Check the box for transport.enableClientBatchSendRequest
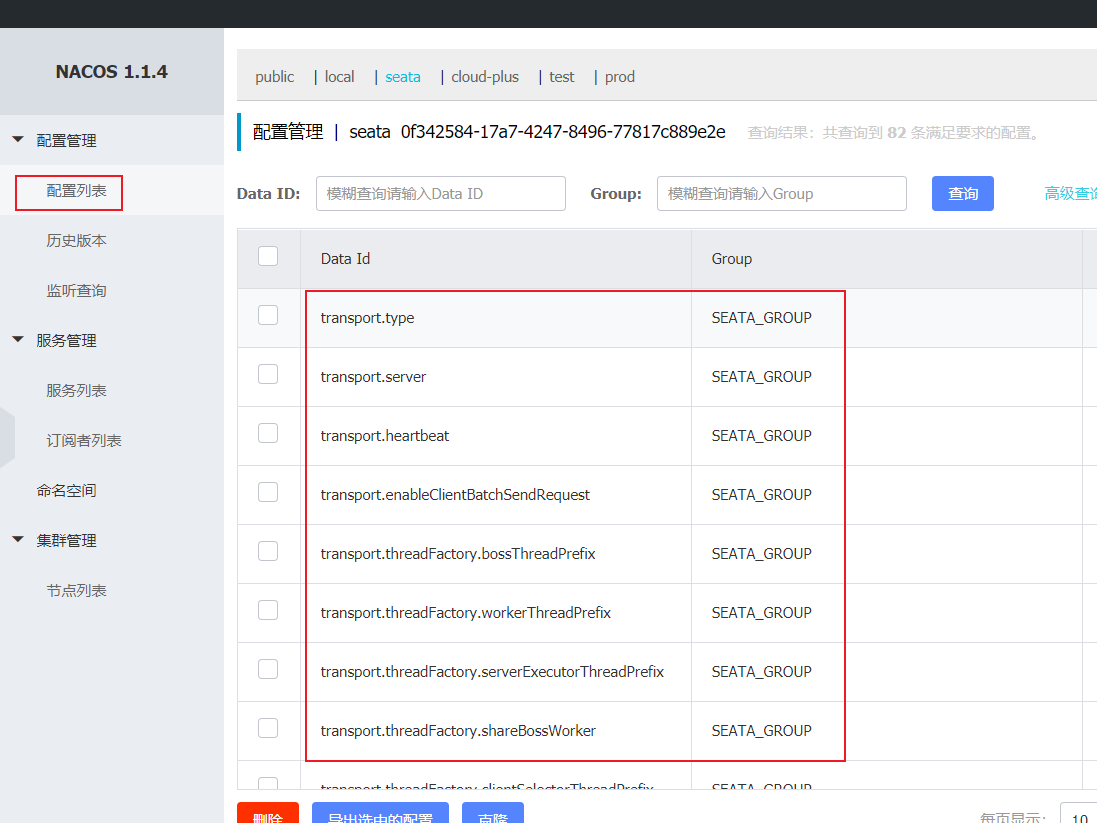Image resolution: width=1097 pixels, height=823 pixels. click(x=268, y=492)
